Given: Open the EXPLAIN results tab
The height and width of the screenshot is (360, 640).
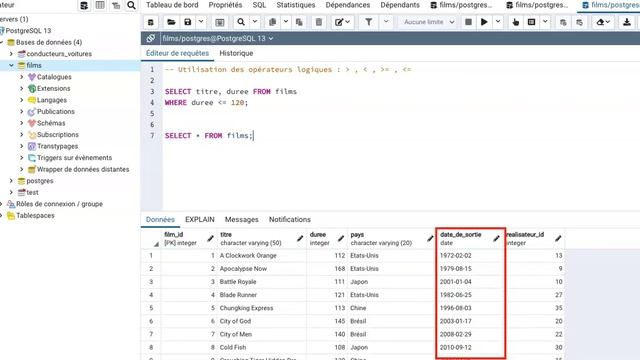Looking at the screenshot, I should [x=200, y=220].
